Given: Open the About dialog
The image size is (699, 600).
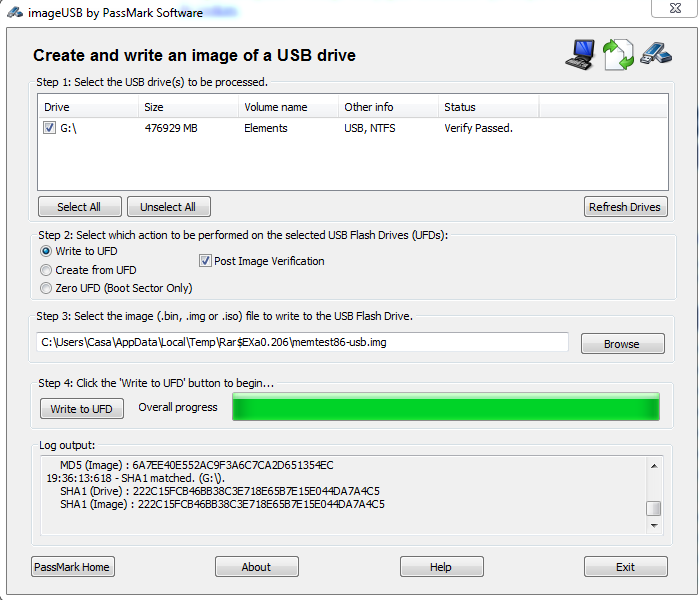Looking at the screenshot, I should pos(257,567).
